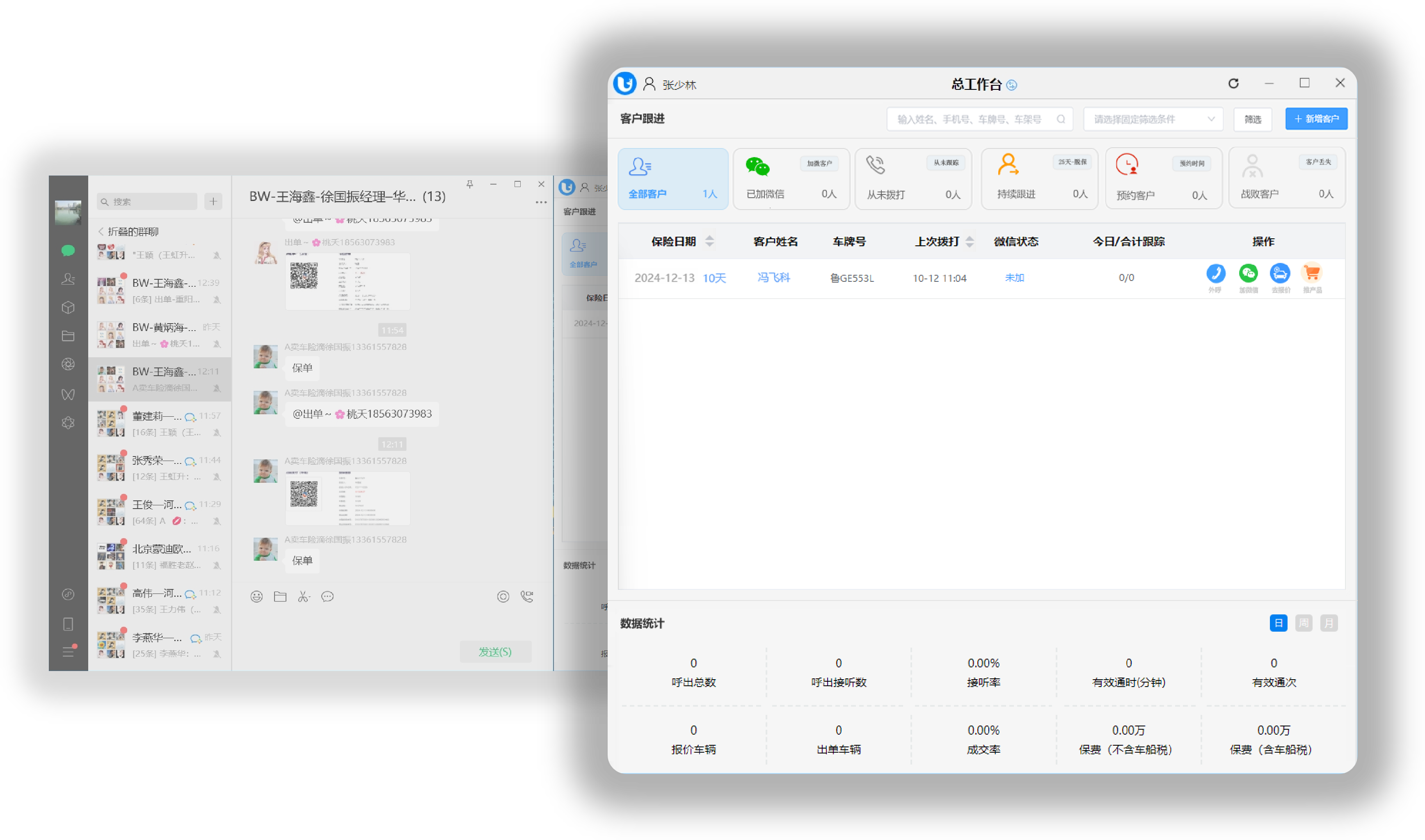Select the 从未拨打 tab card

coord(913,179)
